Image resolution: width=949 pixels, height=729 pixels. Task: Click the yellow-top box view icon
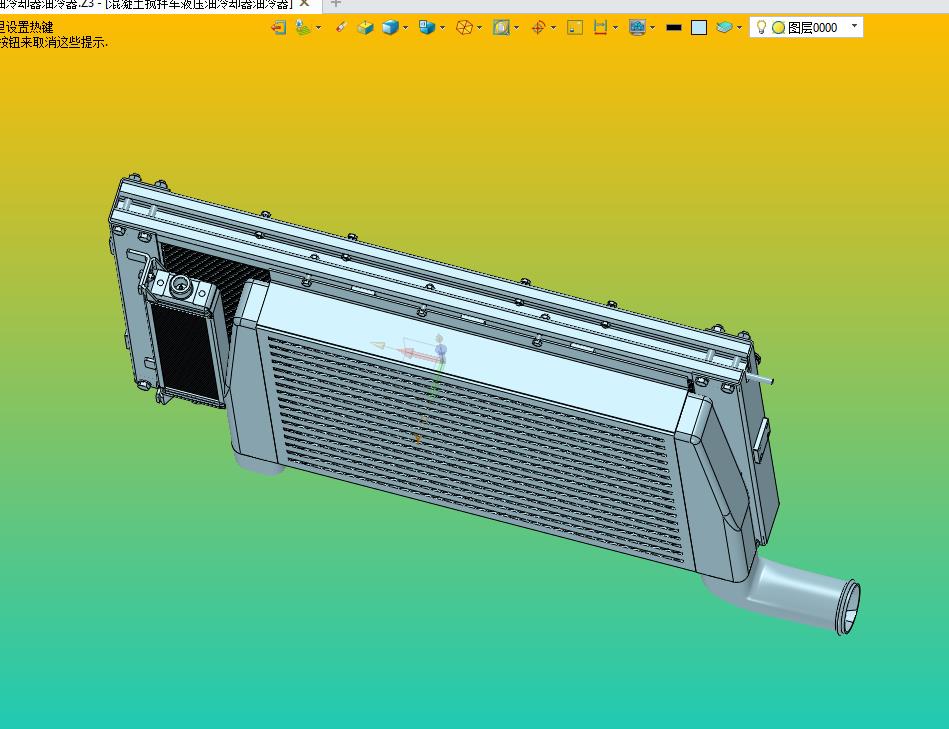point(366,27)
